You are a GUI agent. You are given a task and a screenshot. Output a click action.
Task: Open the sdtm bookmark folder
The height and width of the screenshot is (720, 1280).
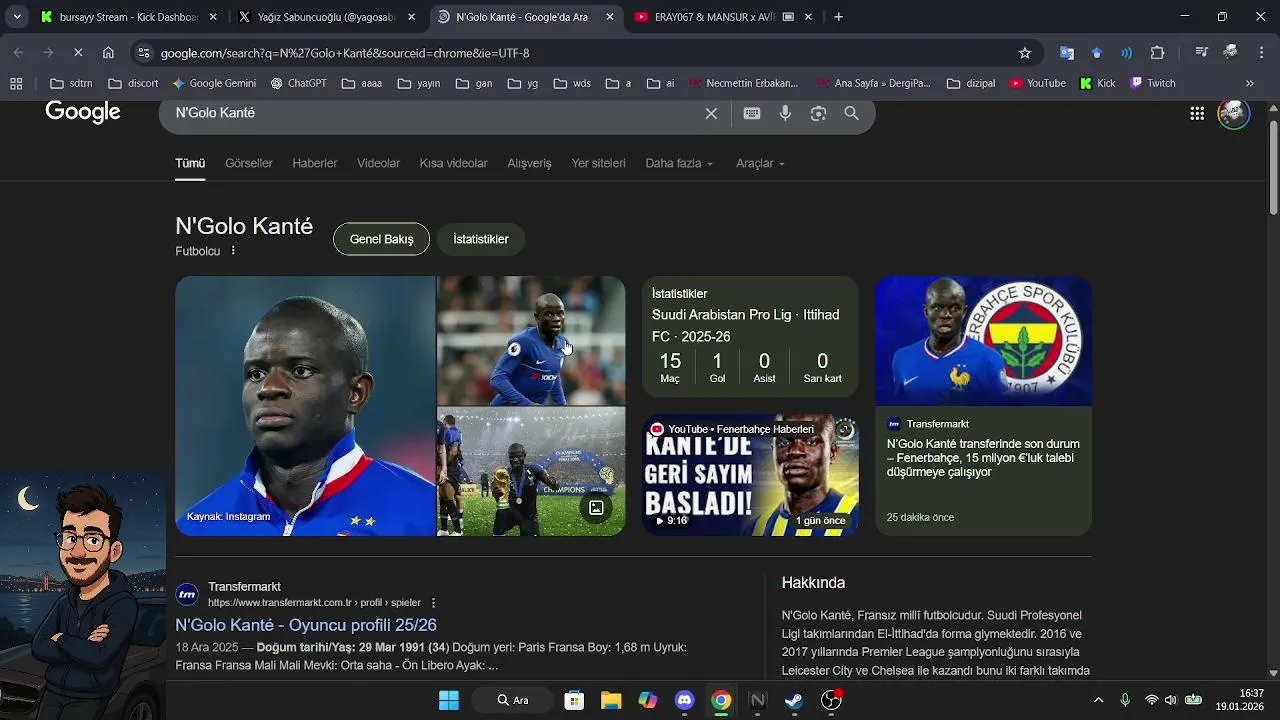(71, 83)
